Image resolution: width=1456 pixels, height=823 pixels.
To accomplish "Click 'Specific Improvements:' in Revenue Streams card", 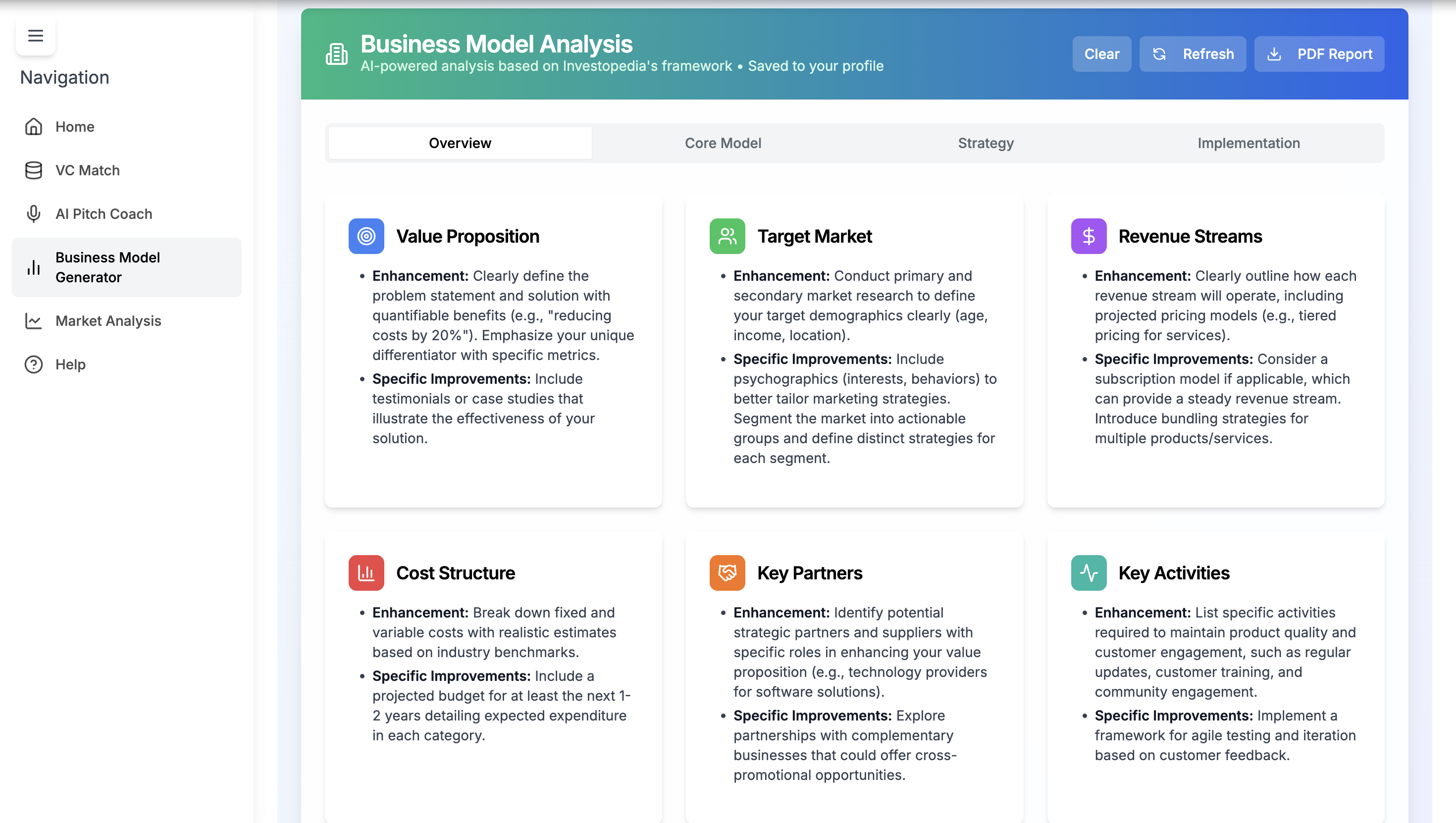I will click(x=1173, y=359).
